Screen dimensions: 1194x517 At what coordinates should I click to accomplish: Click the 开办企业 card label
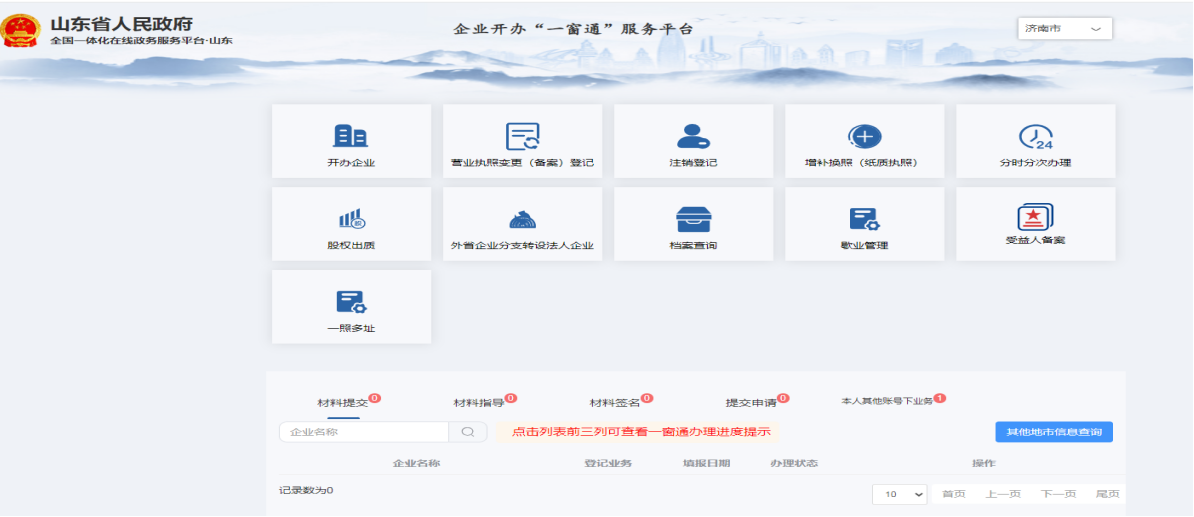351,162
